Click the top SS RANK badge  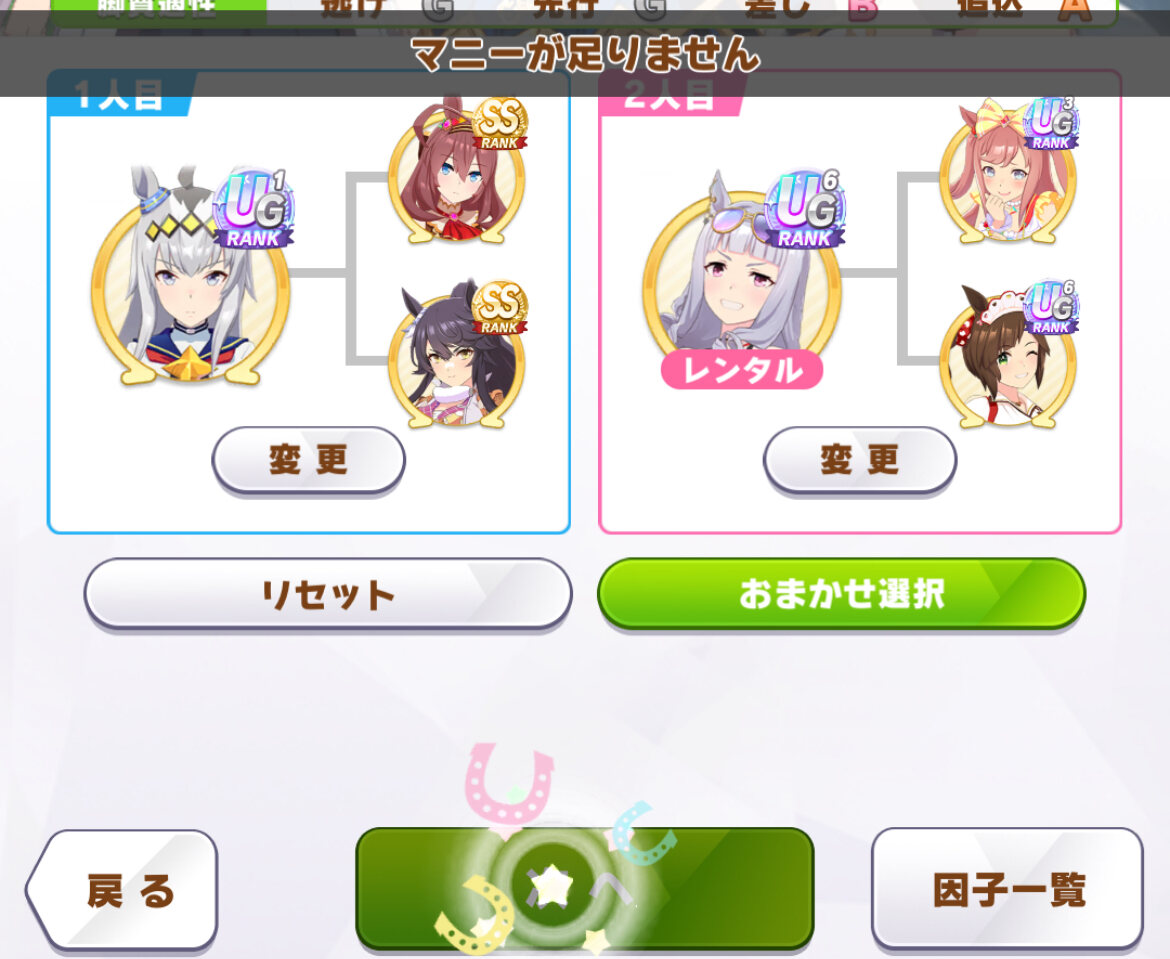click(x=500, y=124)
